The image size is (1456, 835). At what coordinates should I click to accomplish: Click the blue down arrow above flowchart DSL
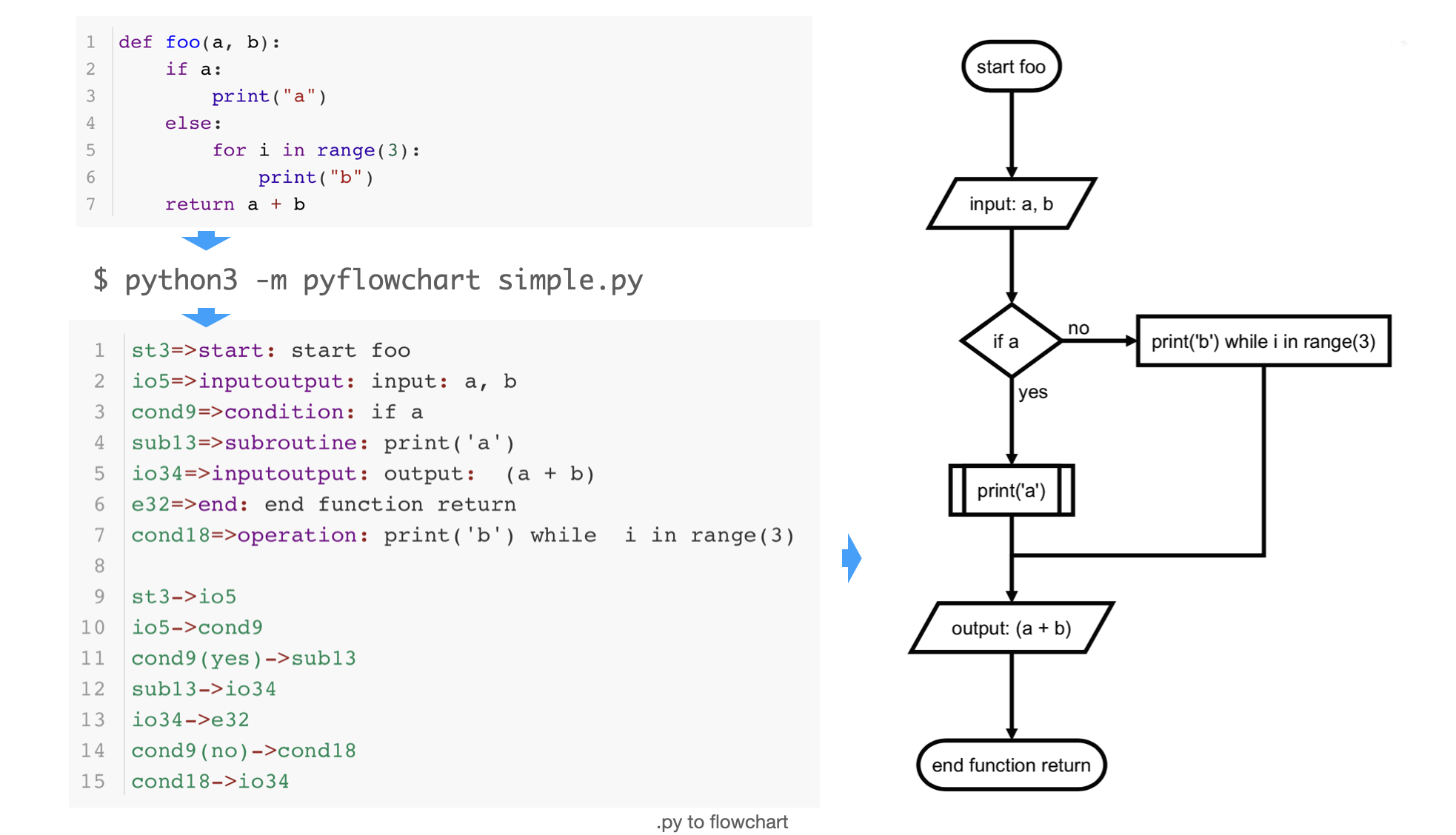point(206,318)
